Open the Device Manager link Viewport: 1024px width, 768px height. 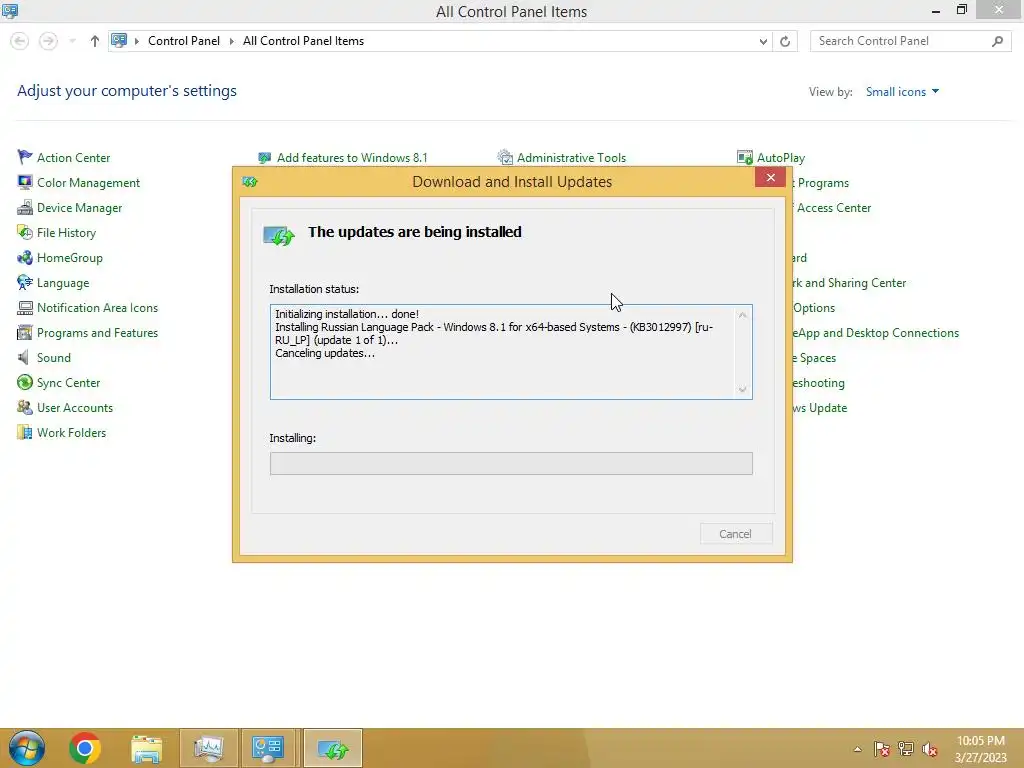79,208
